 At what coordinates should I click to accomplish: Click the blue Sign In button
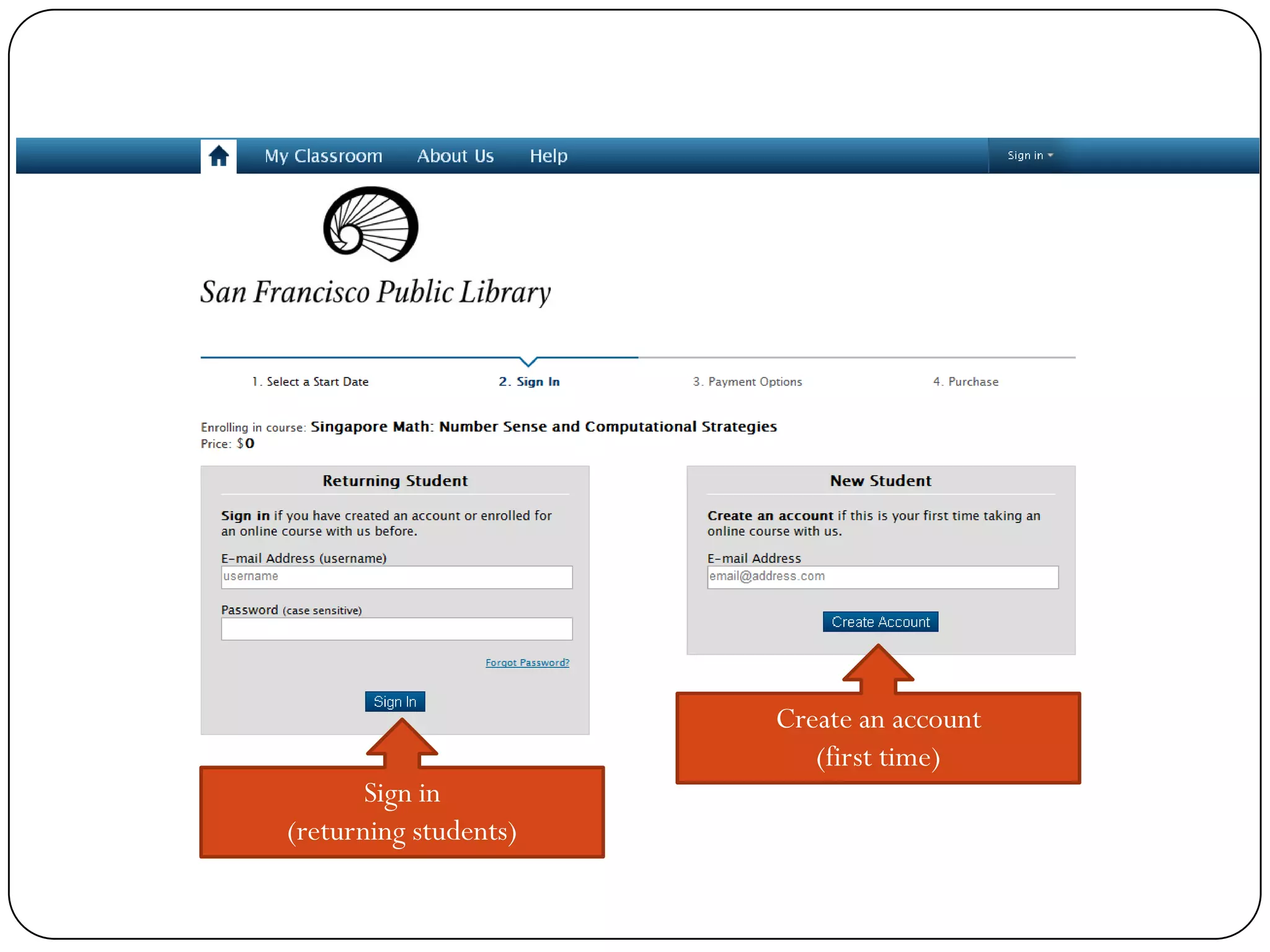coord(395,702)
